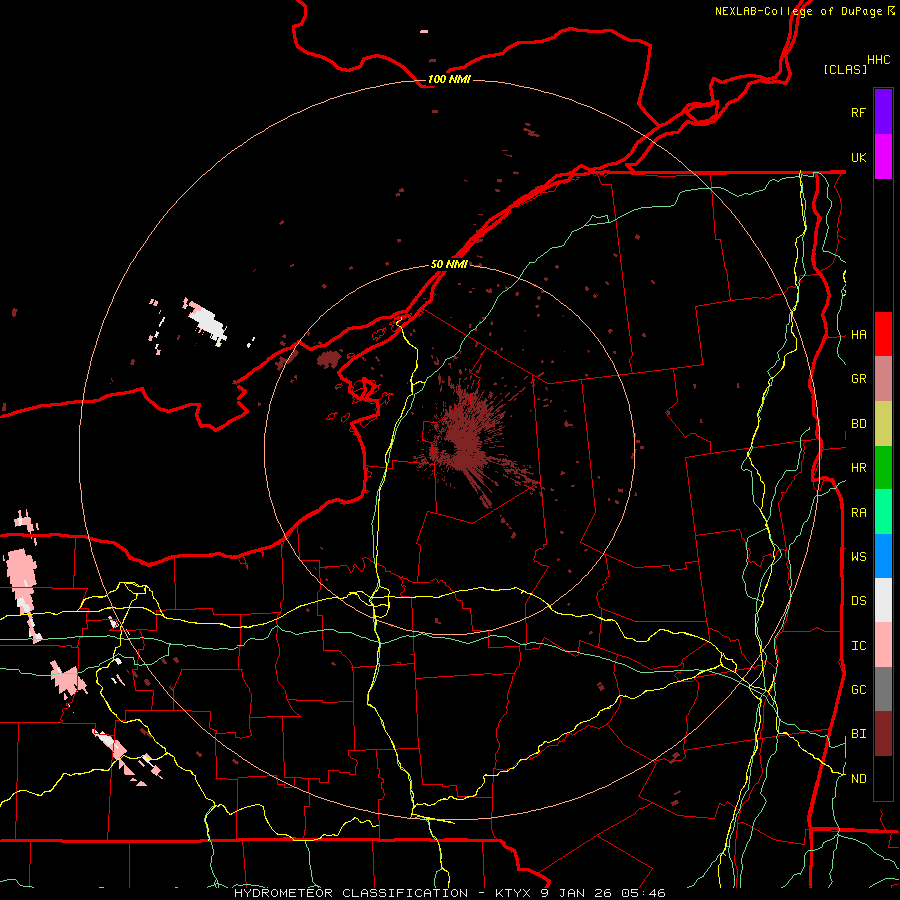Click the UK magenta legend swatch
The height and width of the screenshot is (900, 900).
tap(883, 157)
